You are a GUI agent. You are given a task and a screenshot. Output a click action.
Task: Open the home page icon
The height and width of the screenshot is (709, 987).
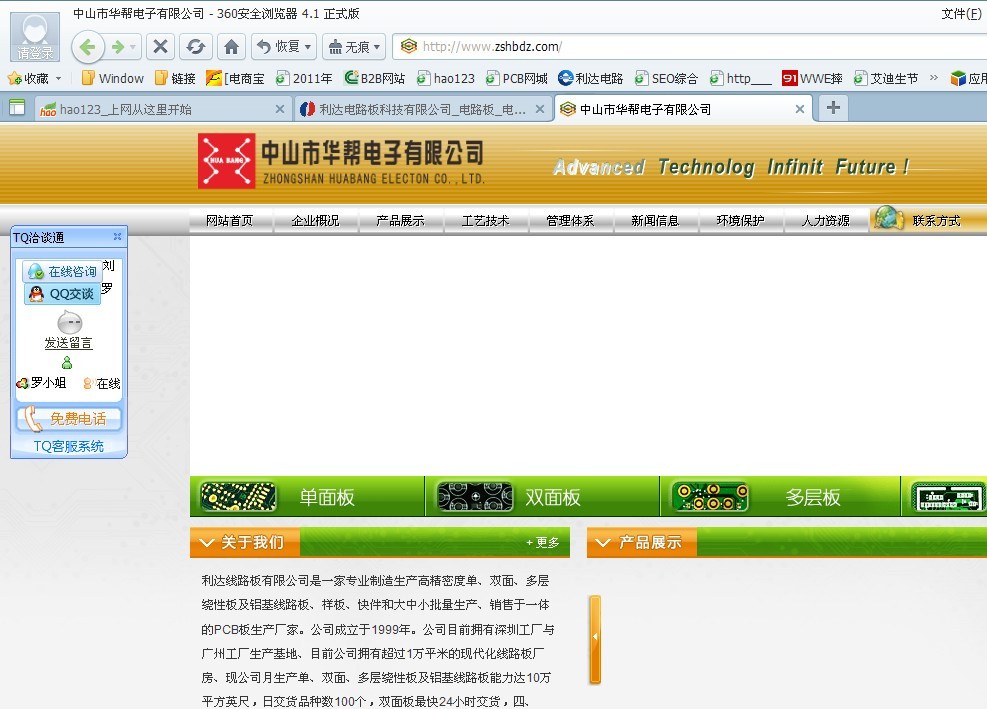click(232, 47)
